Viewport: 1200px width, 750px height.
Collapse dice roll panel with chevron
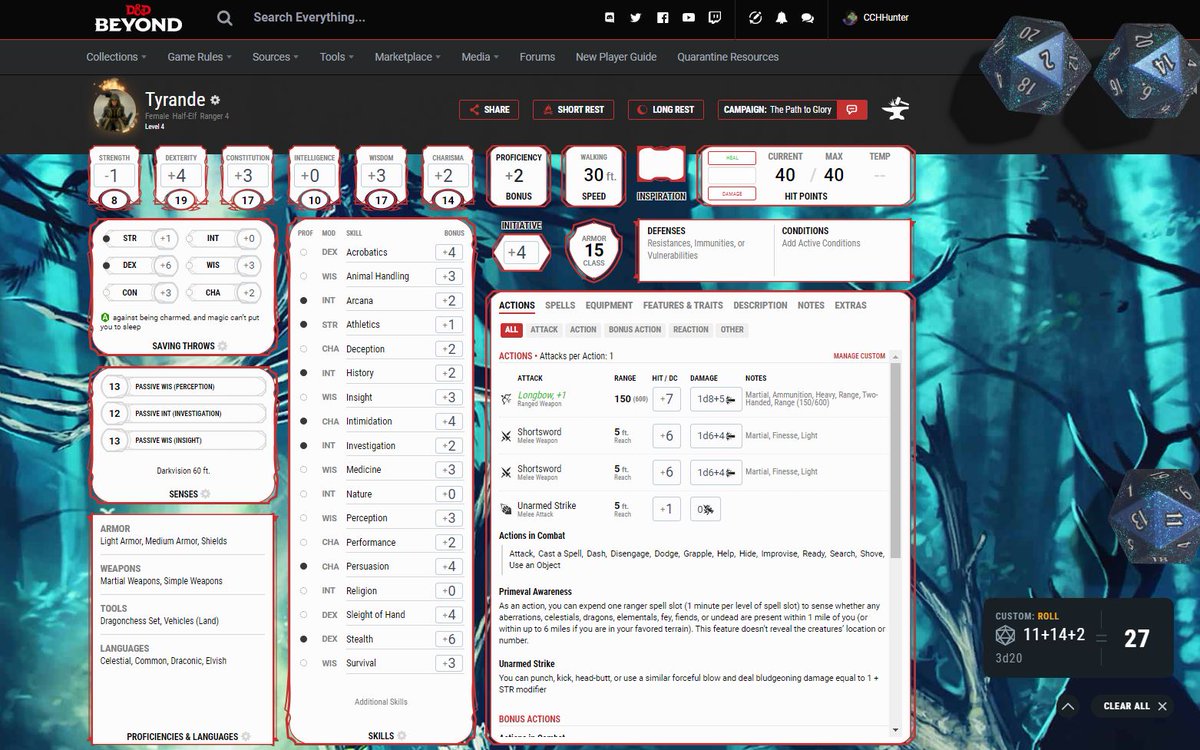pyautogui.click(x=1068, y=706)
